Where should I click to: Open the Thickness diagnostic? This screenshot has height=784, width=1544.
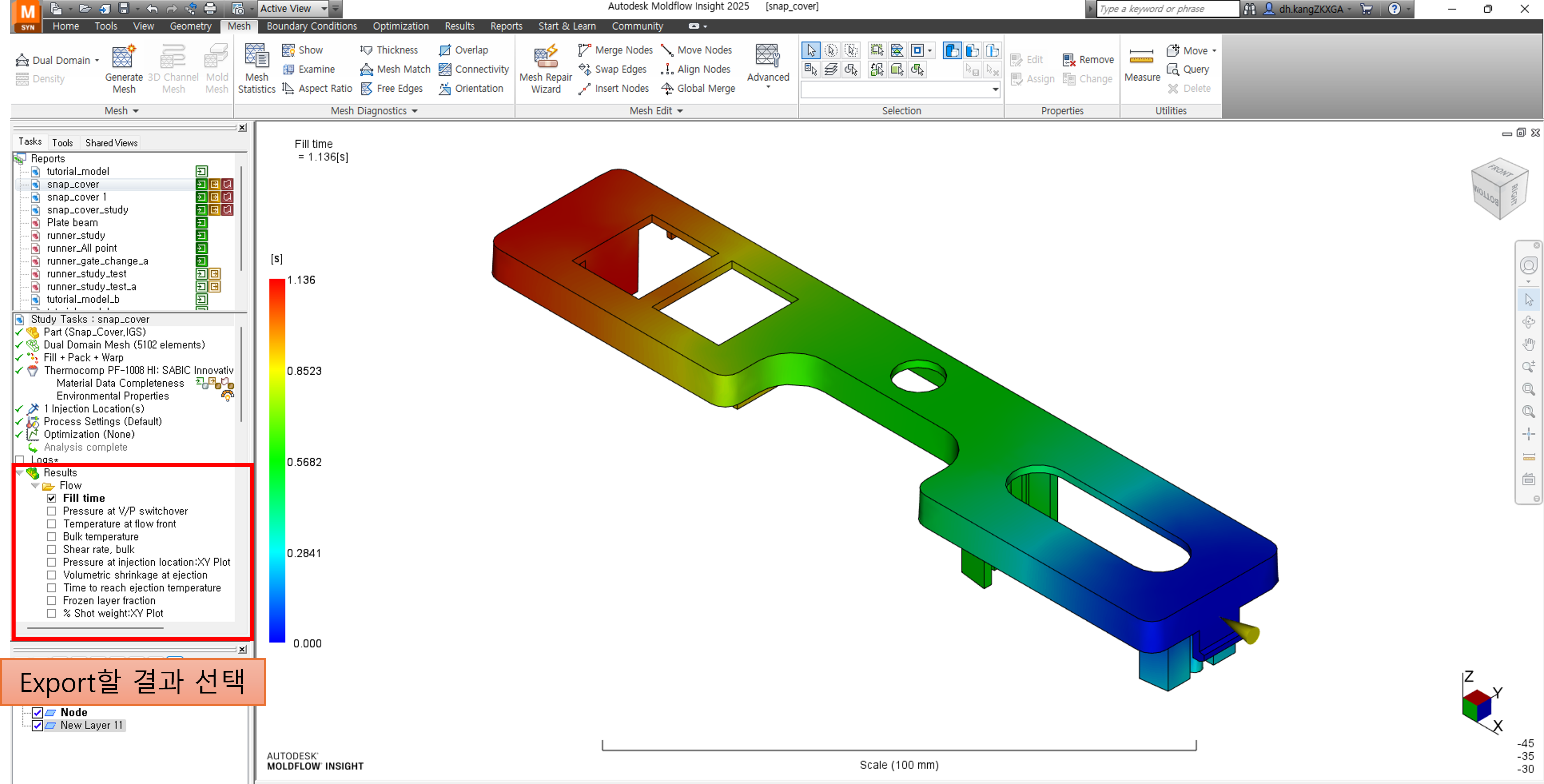[x=389, y=50]
